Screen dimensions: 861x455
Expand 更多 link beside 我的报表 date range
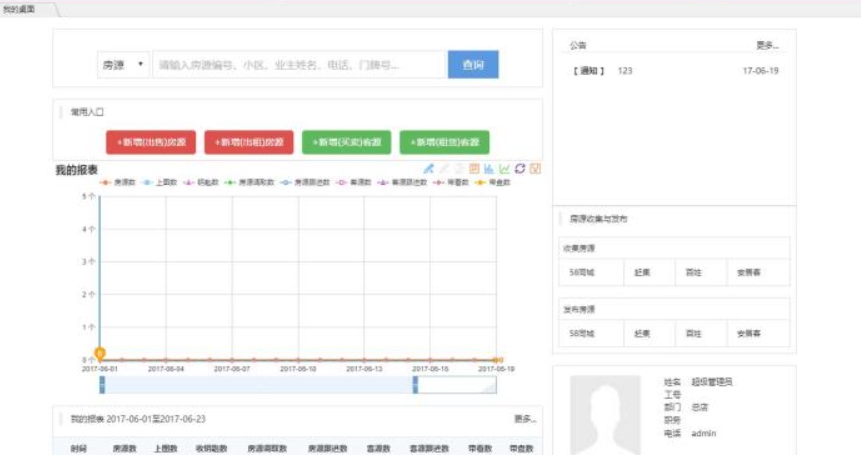point(525,419)
